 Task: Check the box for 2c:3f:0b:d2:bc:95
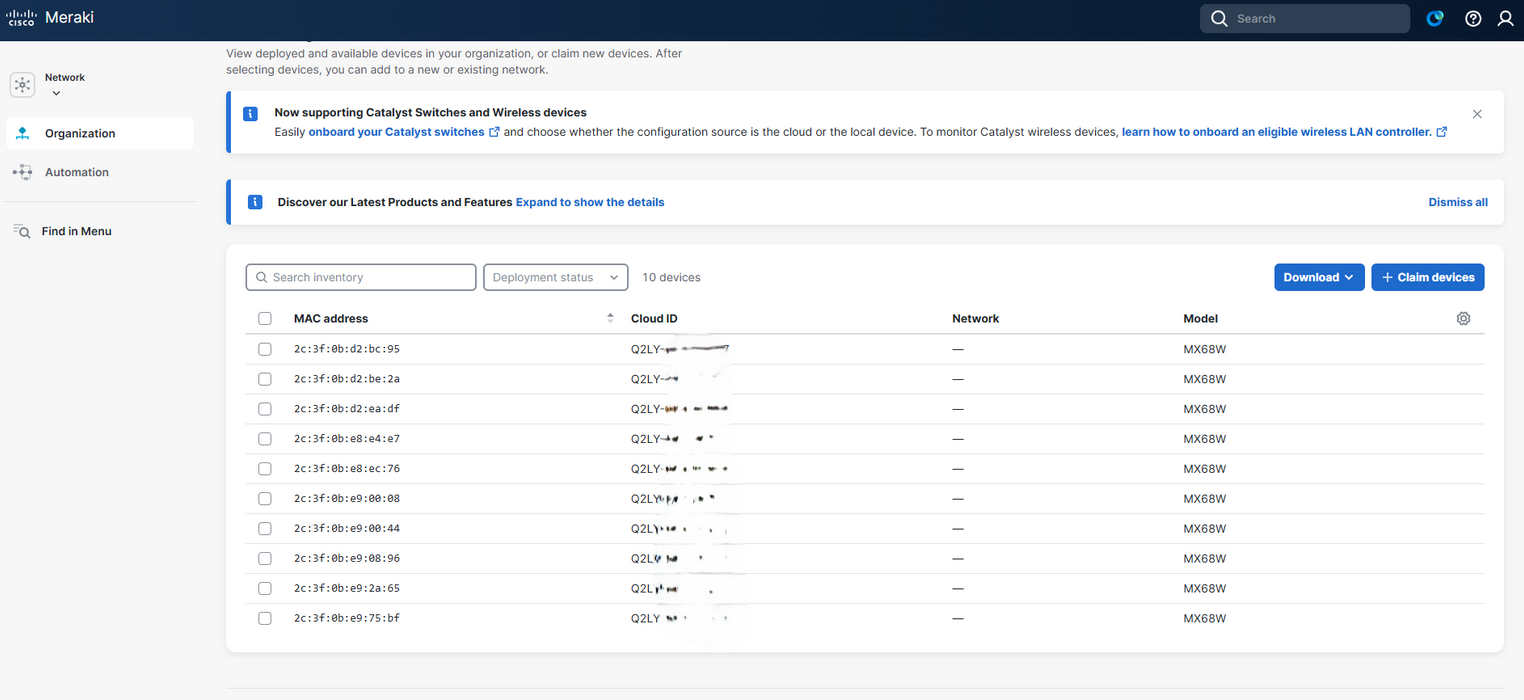(x=265, y=349)
